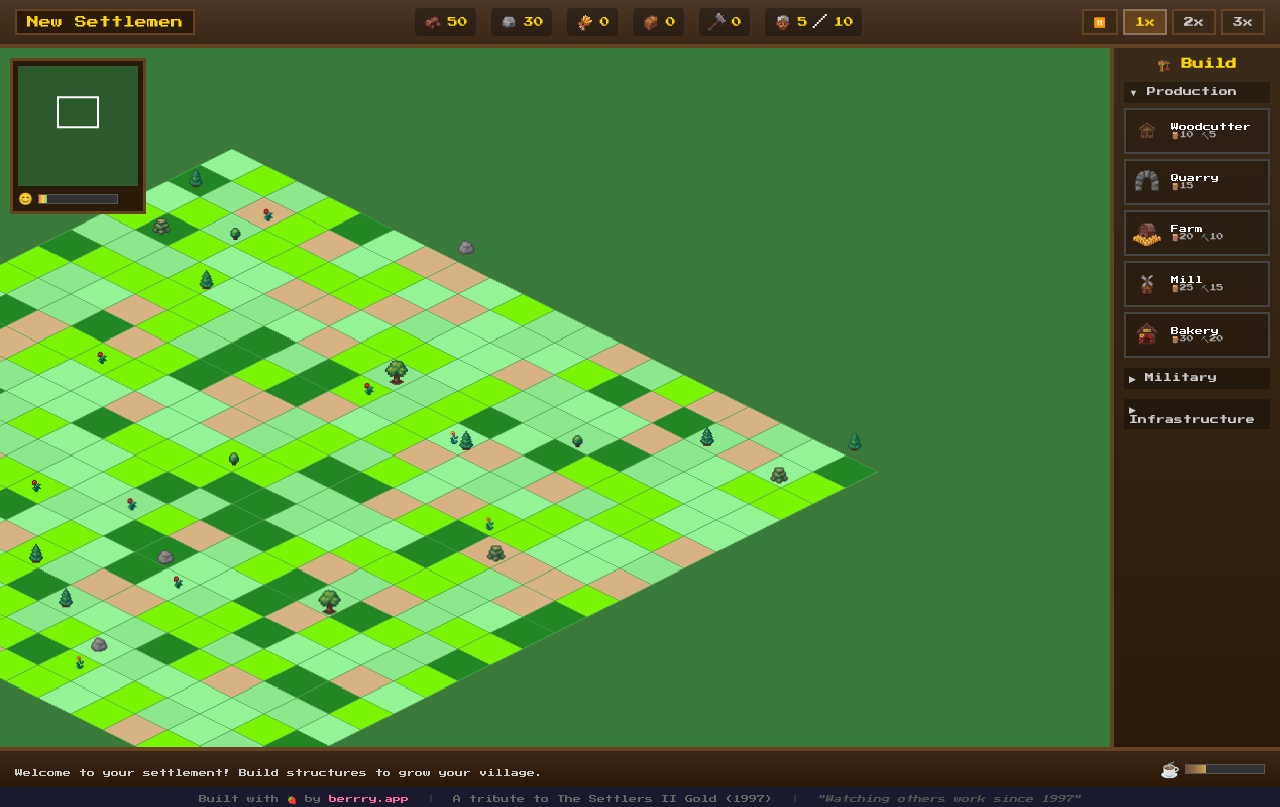Open the berrry.app link
Image resolution: width=1280 pixels, height=807 pixels.
click(x=368, y=798)
